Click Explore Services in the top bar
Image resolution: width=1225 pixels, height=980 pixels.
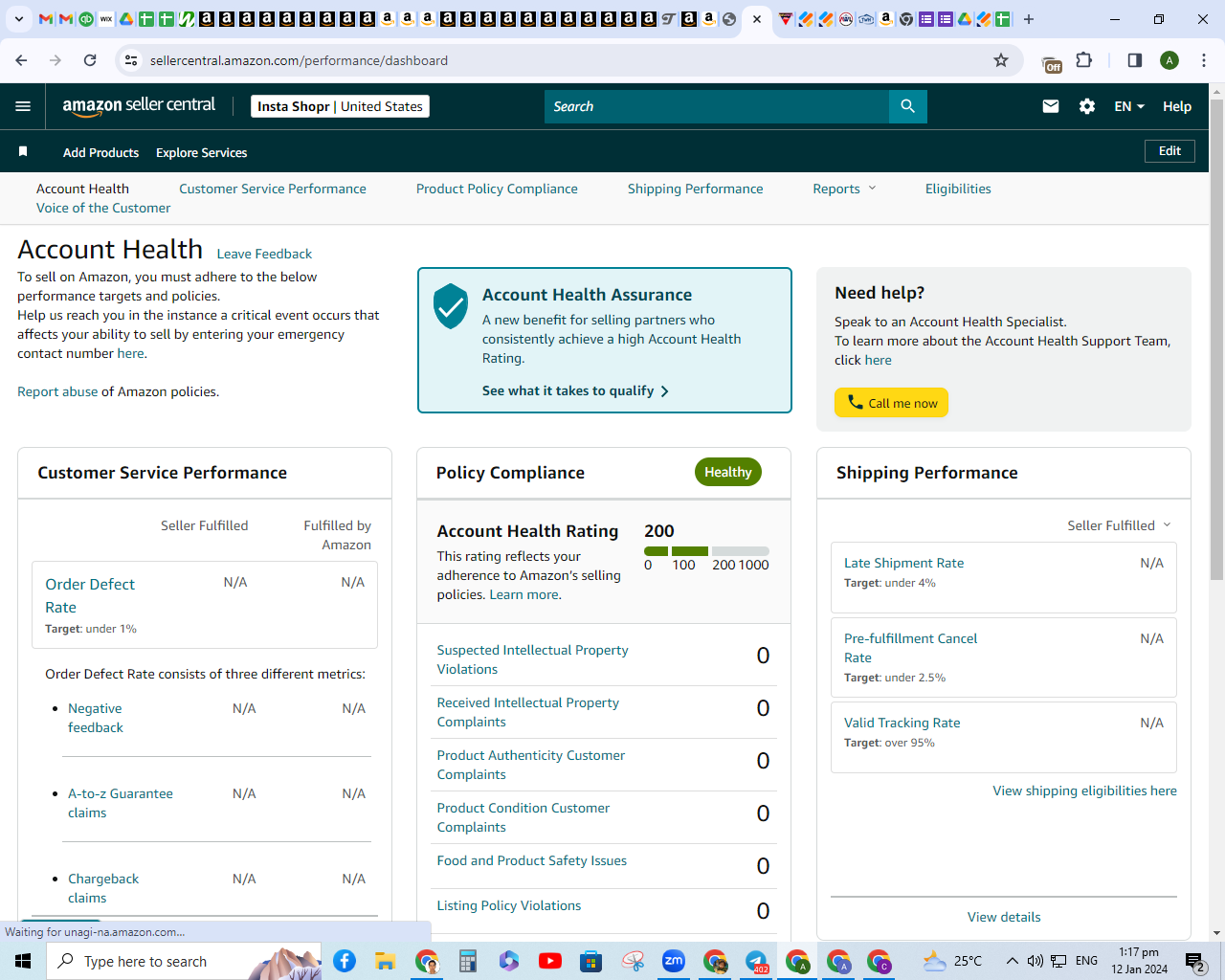202,152
